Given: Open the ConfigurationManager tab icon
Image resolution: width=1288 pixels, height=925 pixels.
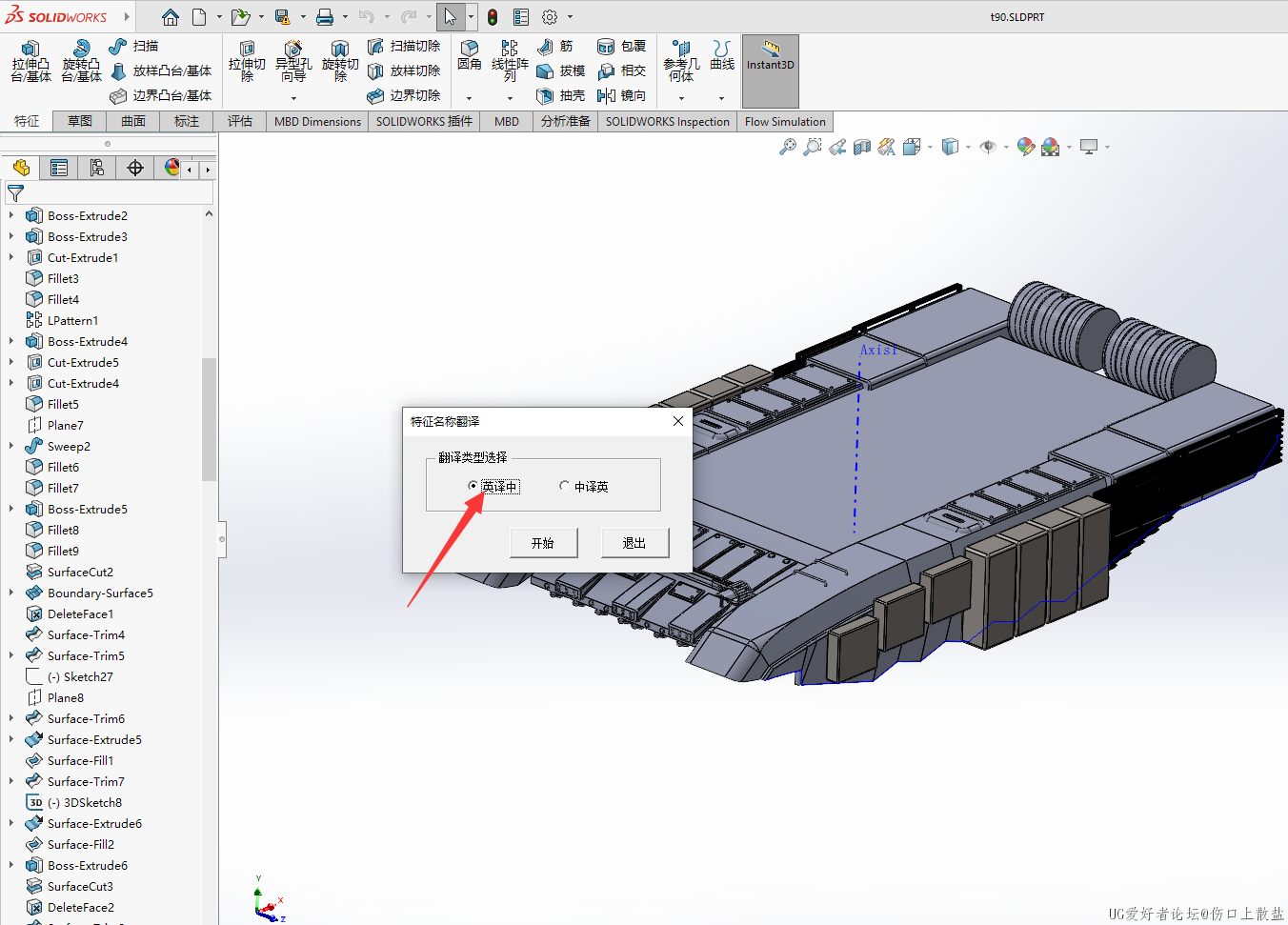Looking at the screenshot, I should [97, 168].
